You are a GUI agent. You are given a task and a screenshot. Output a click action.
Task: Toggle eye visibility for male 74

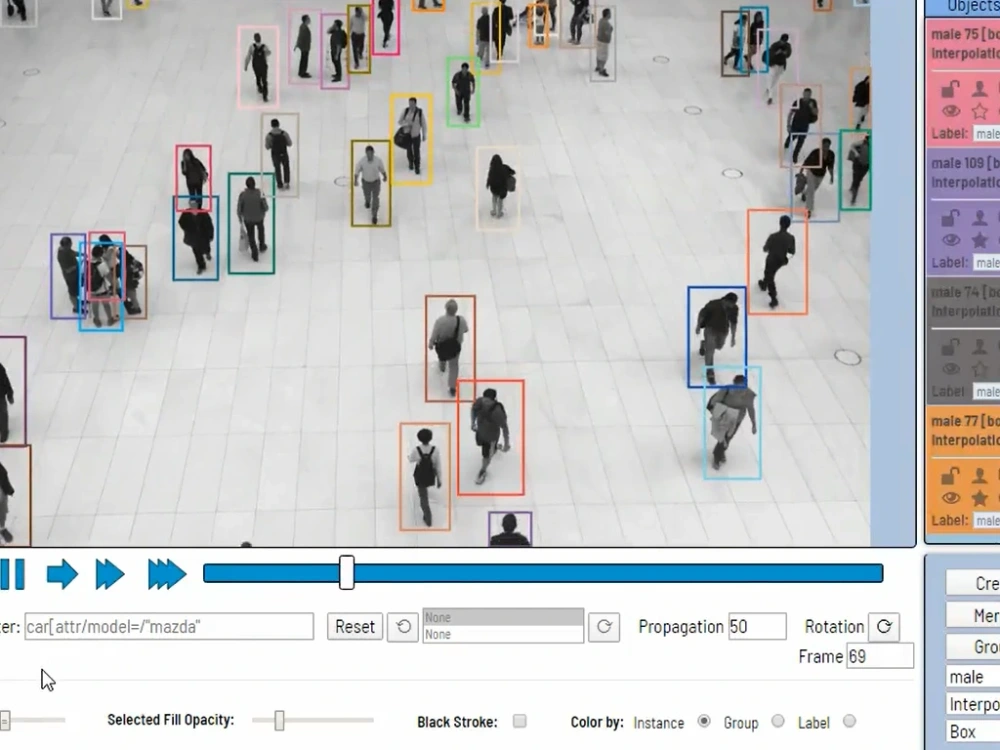coord(951,369)
